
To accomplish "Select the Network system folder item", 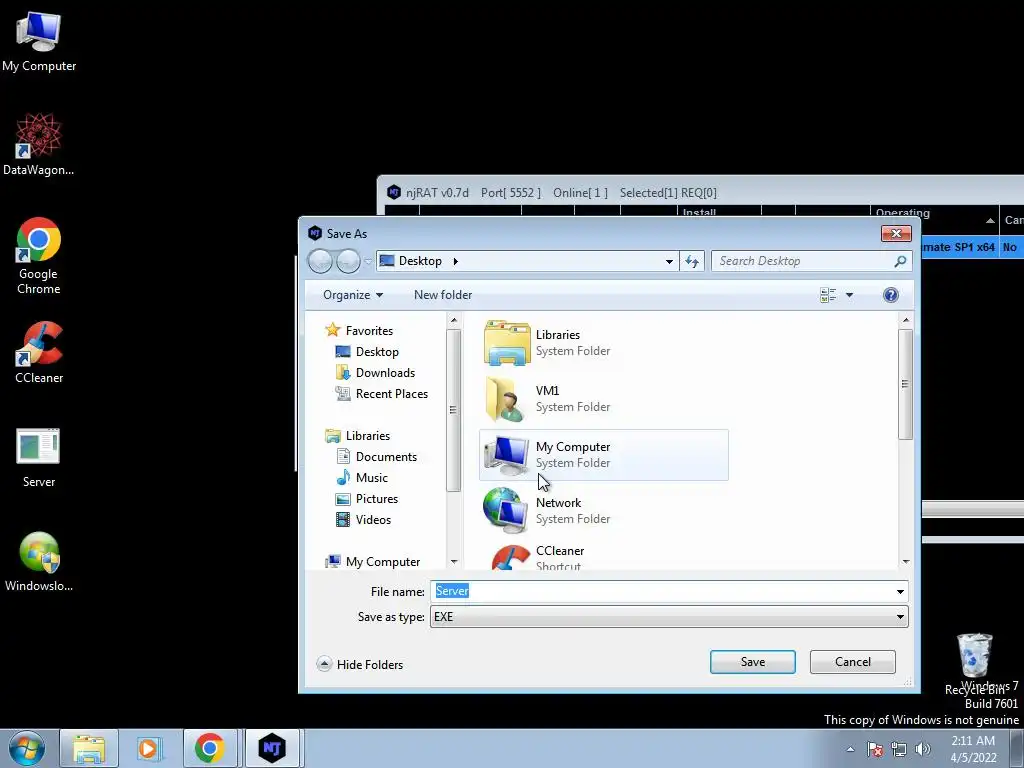I will tap(603, 511).
